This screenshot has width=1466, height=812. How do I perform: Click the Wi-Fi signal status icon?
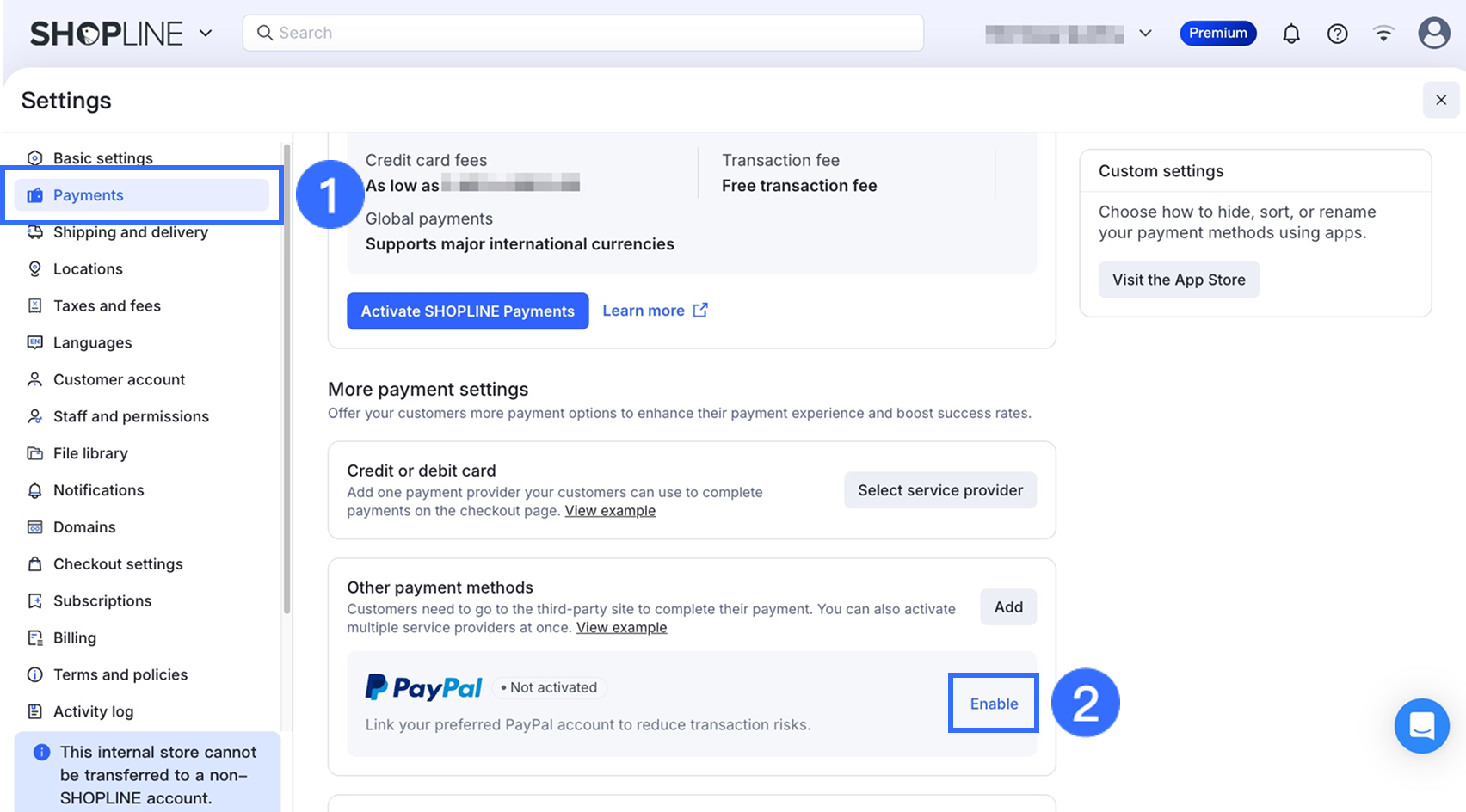(1383, 34)
